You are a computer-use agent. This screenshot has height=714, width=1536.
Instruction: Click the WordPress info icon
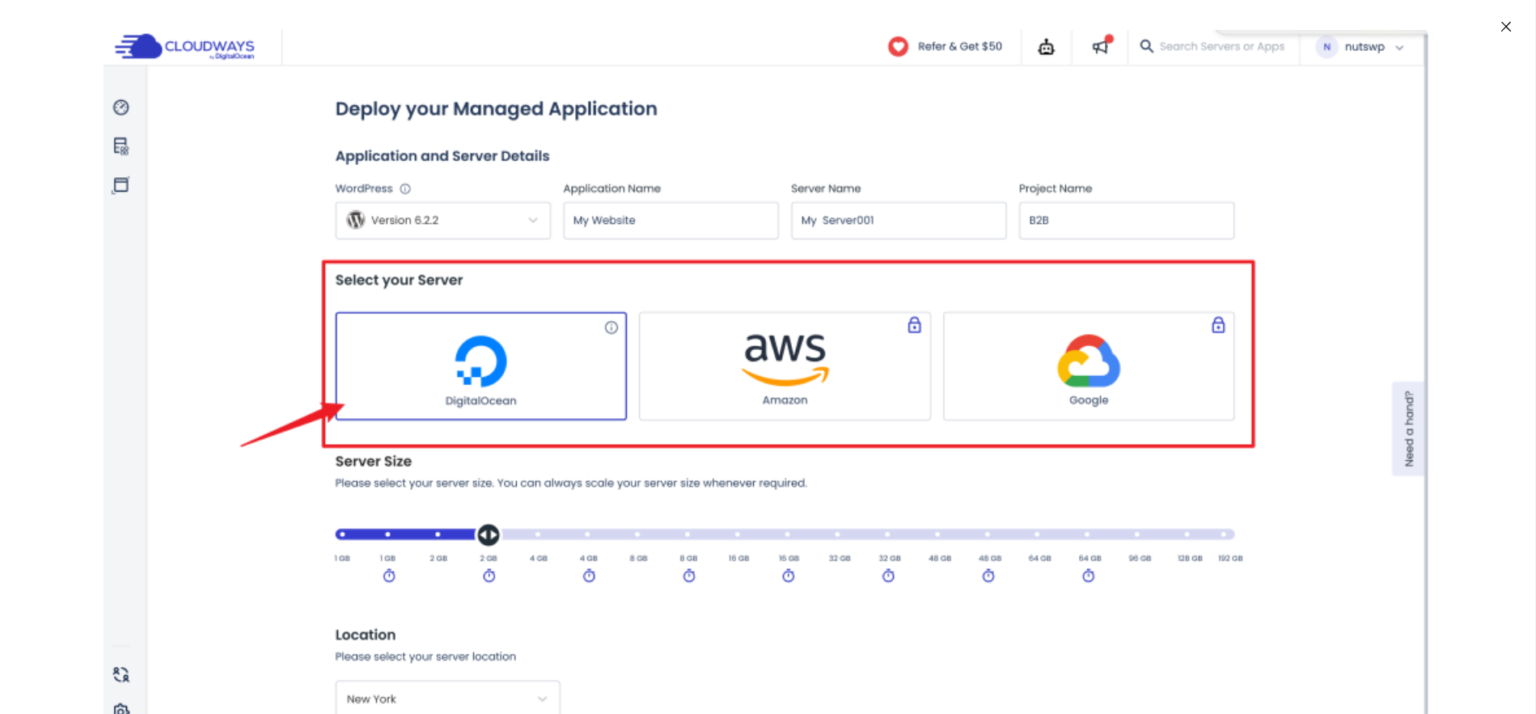(405, 189)
